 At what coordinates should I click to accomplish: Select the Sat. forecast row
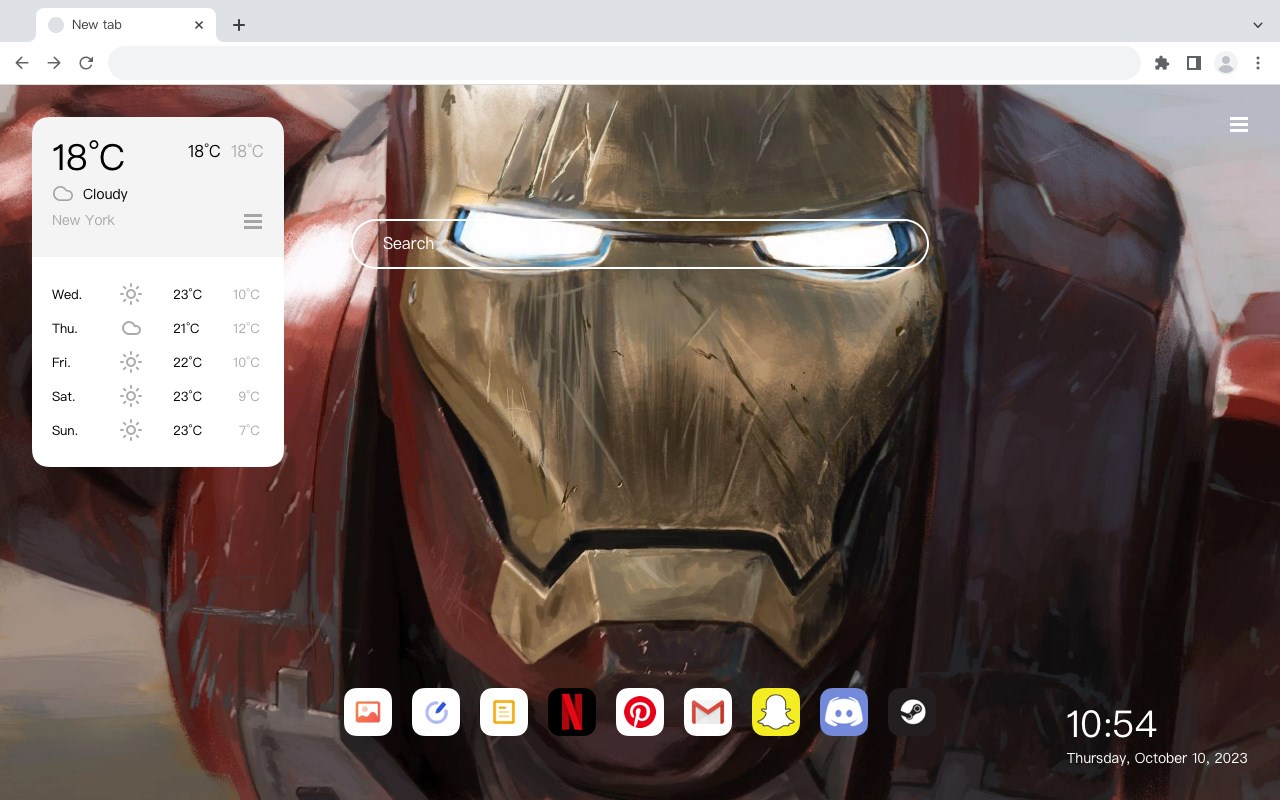(158, 396)
